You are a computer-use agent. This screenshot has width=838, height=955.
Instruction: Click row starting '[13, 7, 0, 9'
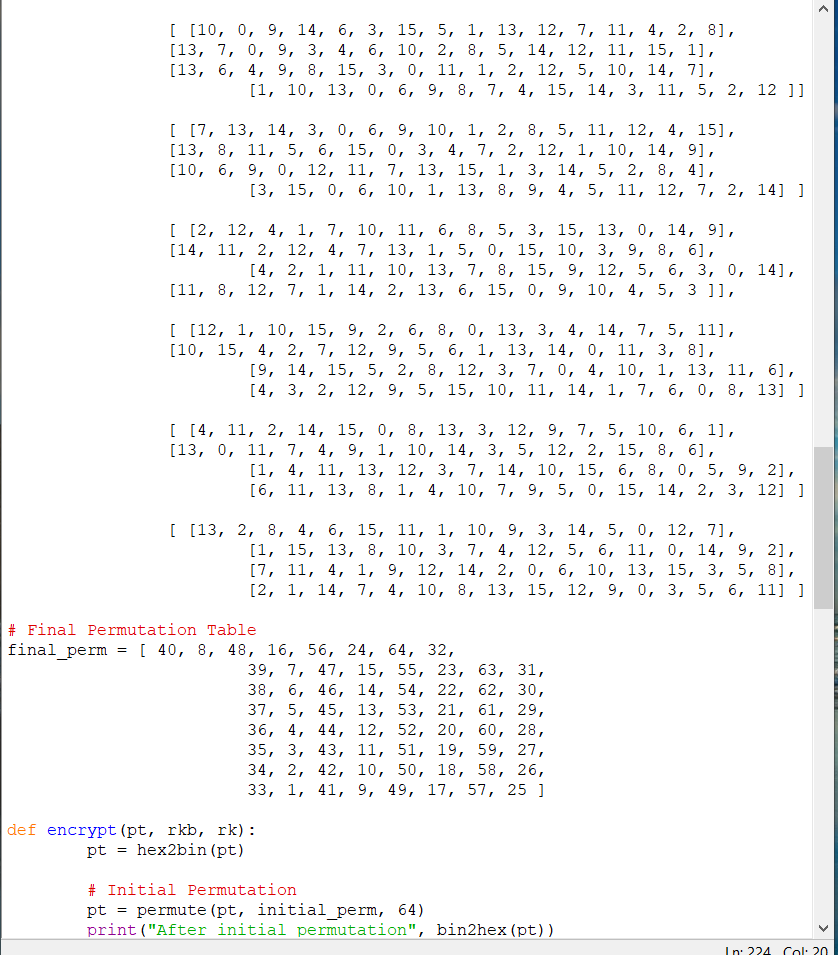(x=442, y=50)
